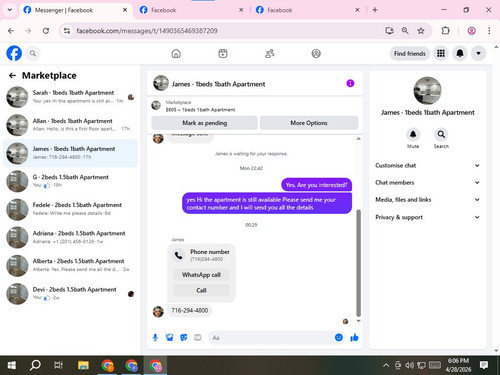Click the Call button in phone card
This screenshot has width=500, height=375.
201,290
